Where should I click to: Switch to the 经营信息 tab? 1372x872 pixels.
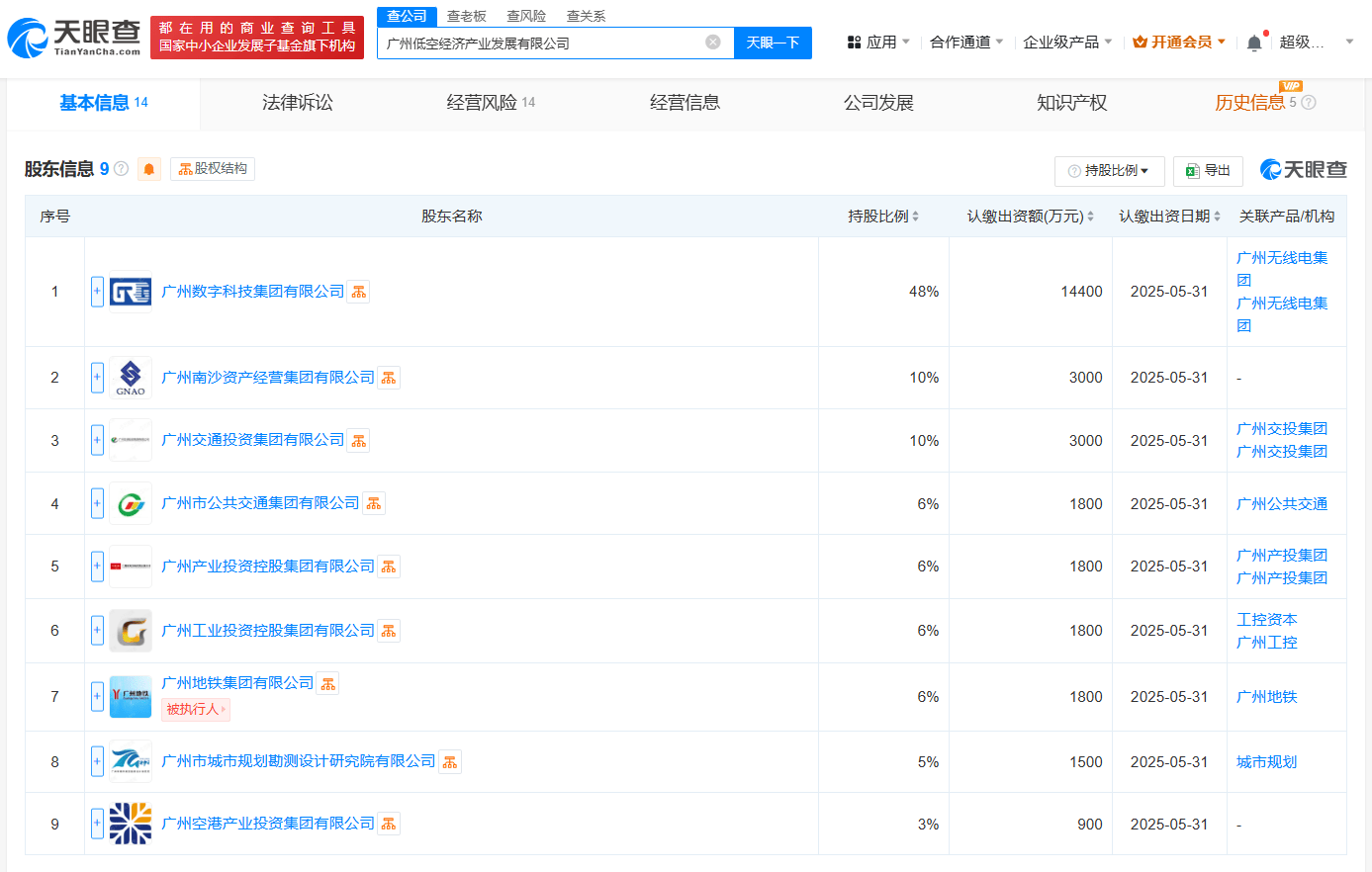click(x=685, y=103)
